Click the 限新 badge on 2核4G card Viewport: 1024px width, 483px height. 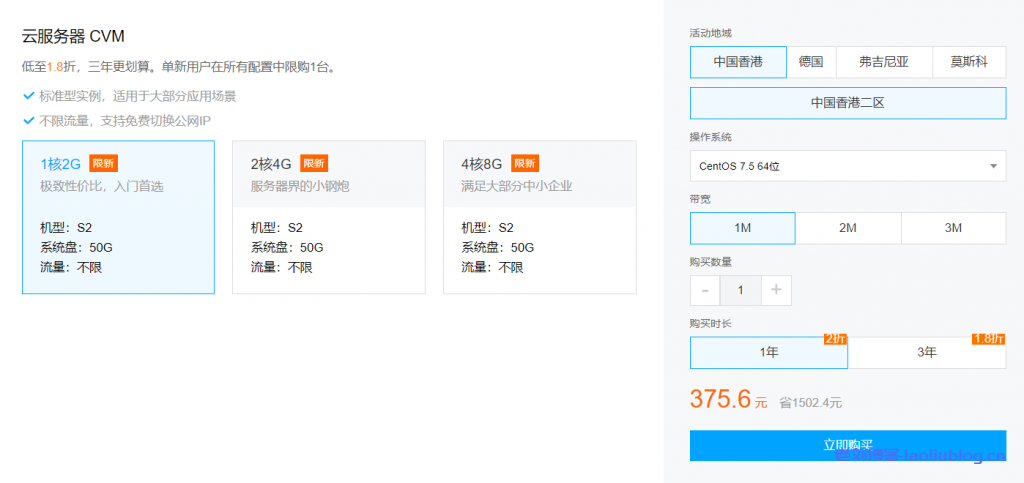314,163
